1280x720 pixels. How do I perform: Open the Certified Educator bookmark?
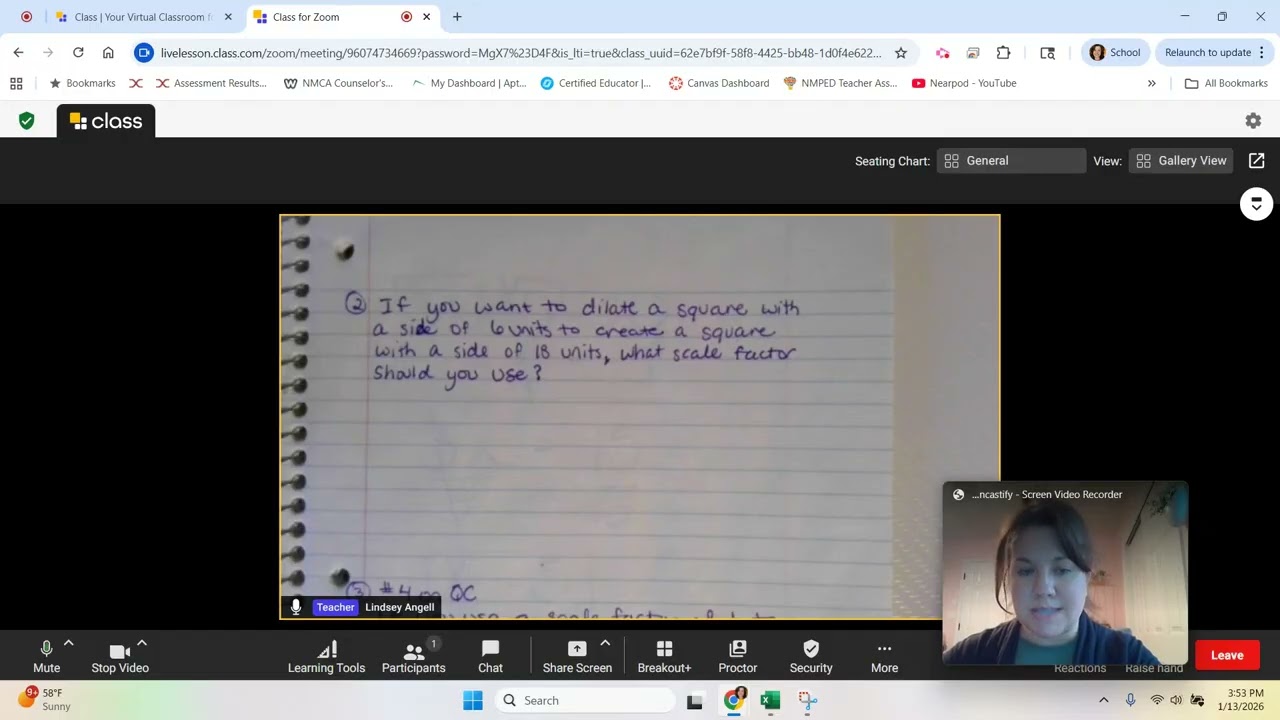click(596, 83)
